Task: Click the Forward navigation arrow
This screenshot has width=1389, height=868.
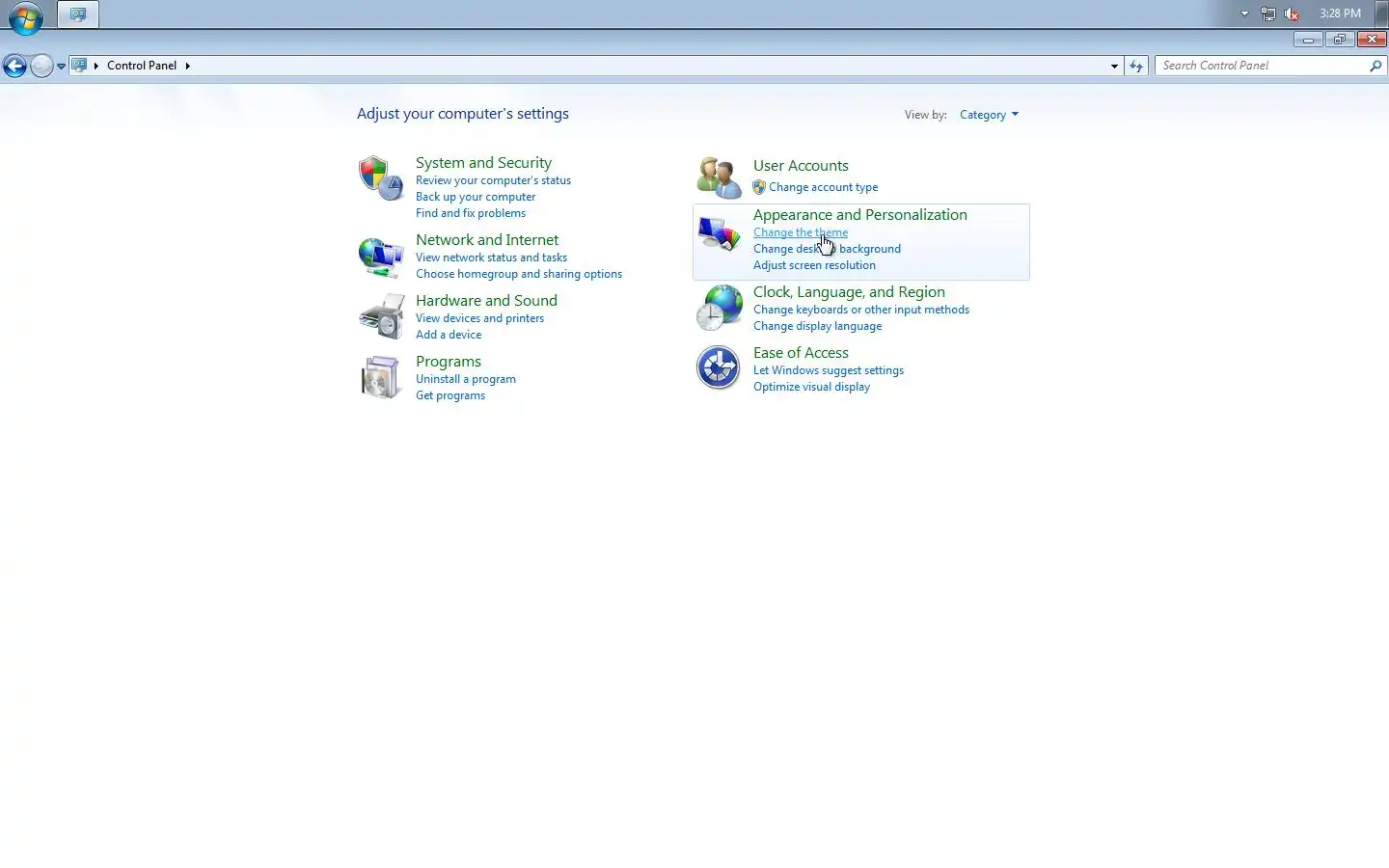Action: pos(41,66)
